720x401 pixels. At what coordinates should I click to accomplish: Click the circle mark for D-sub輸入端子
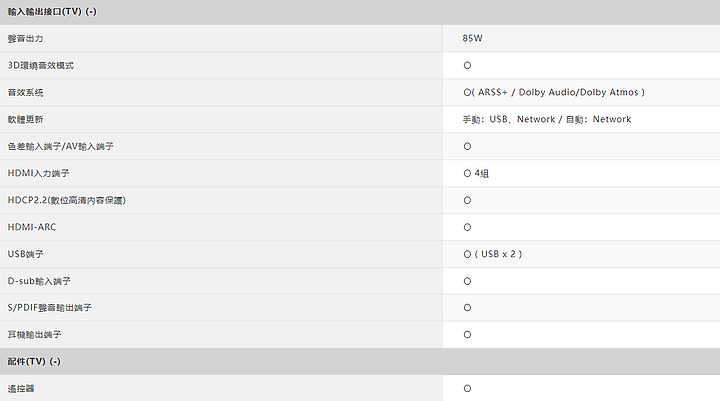point(467,281)
